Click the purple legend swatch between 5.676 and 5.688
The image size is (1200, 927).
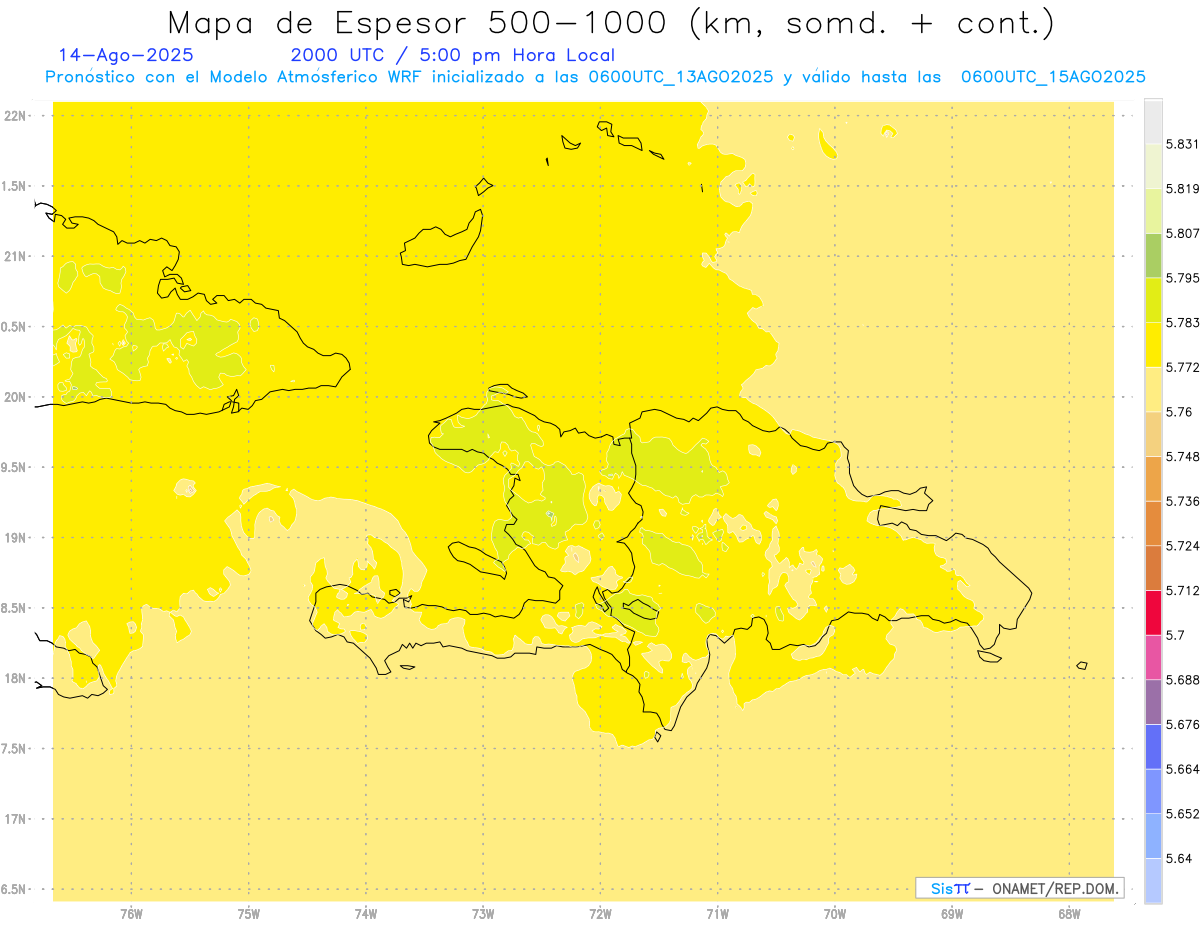tap(1153, 702)
